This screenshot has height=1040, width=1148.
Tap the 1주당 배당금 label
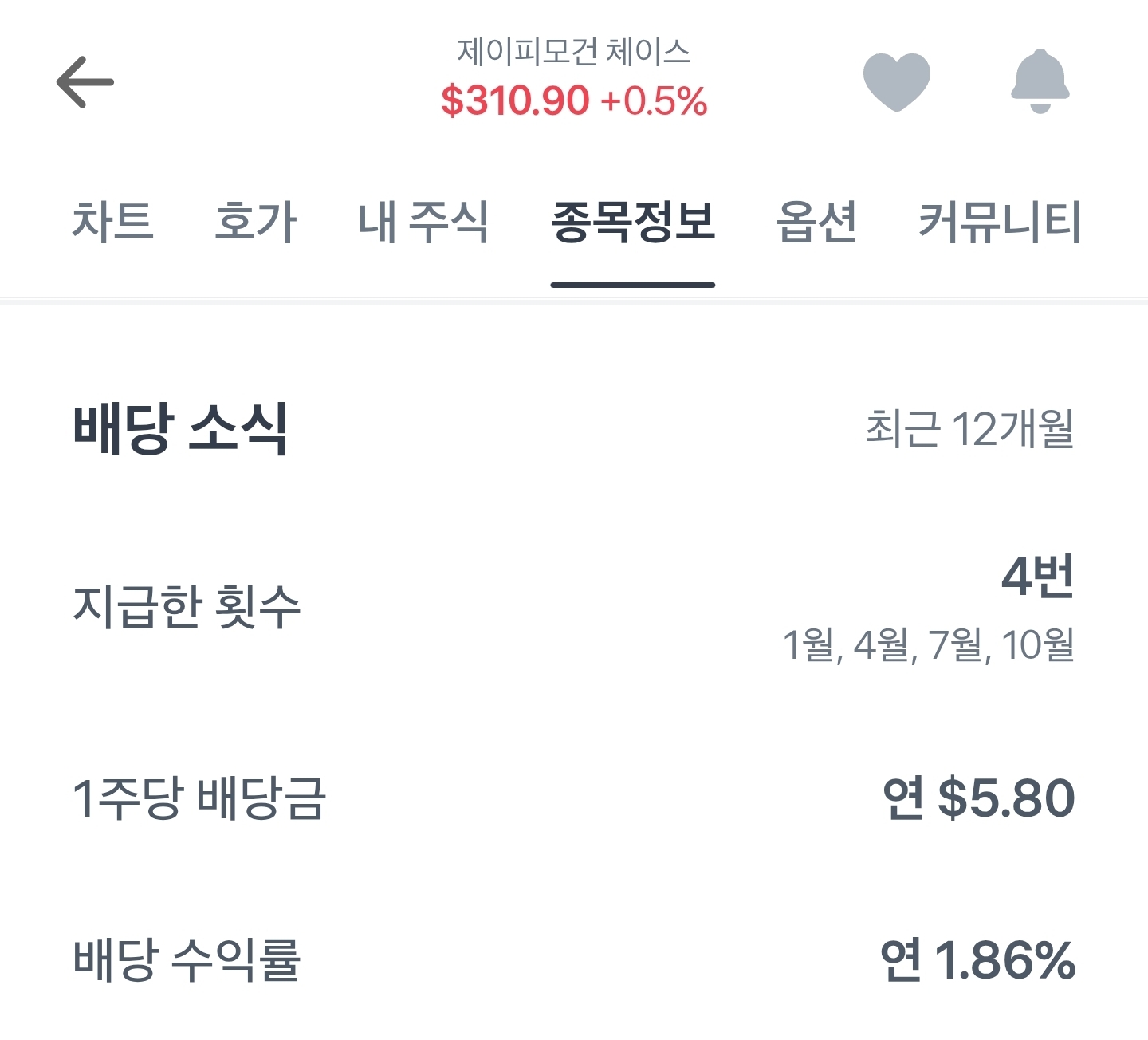click(x=199, y=798)
